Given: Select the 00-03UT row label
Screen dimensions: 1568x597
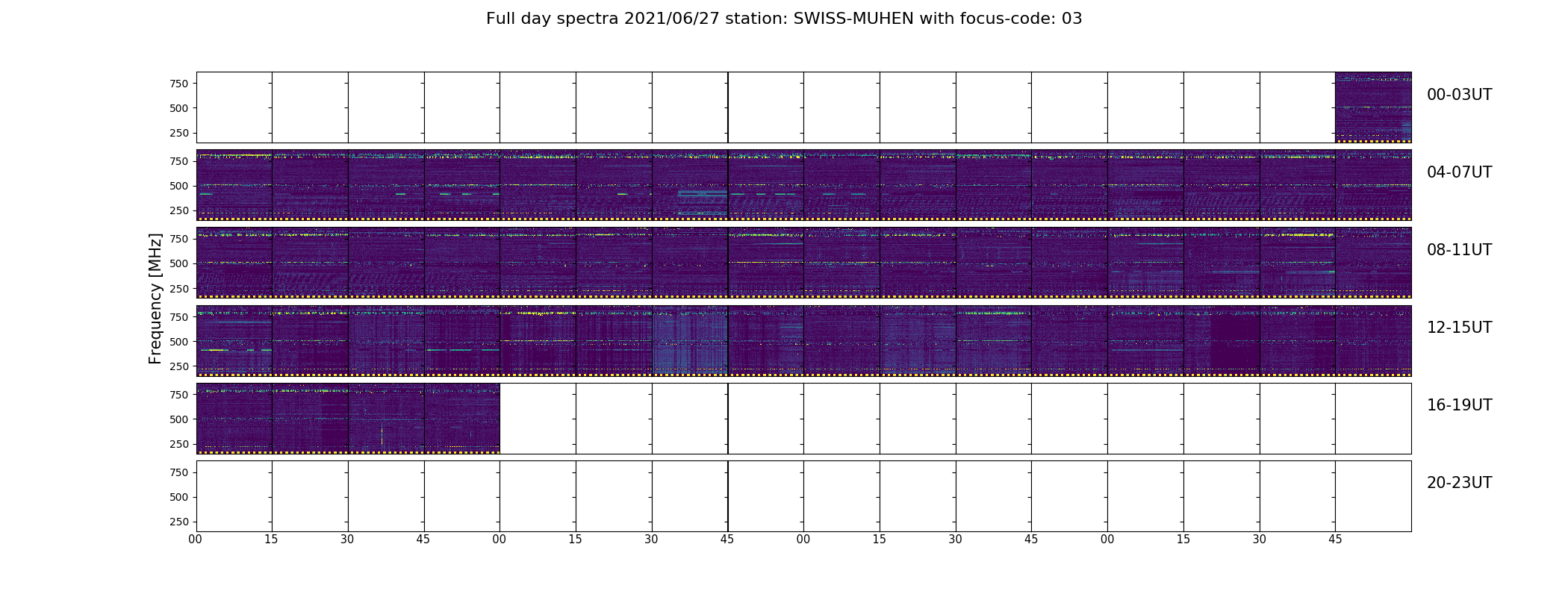Looking at the screenshot, I should [x=1459, y=95].
